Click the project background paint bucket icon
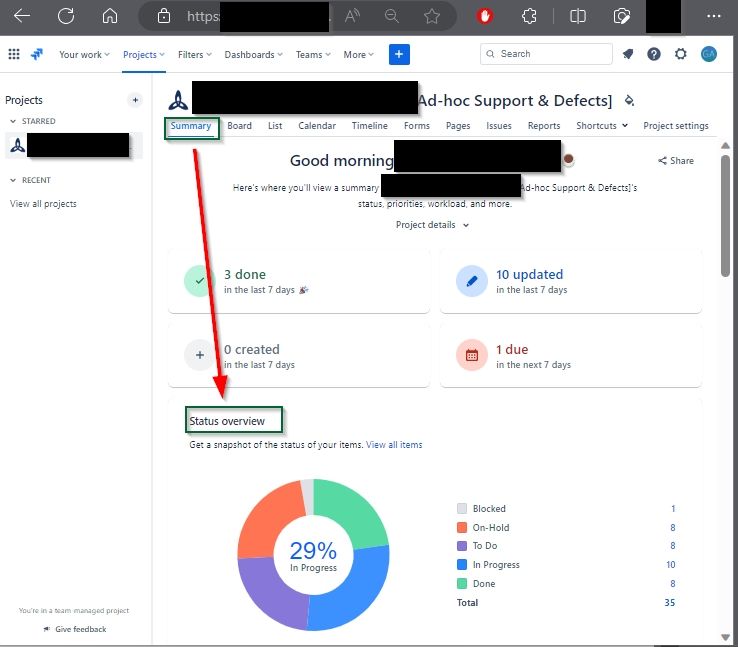738x647 pixels. [x=629, y=100]
